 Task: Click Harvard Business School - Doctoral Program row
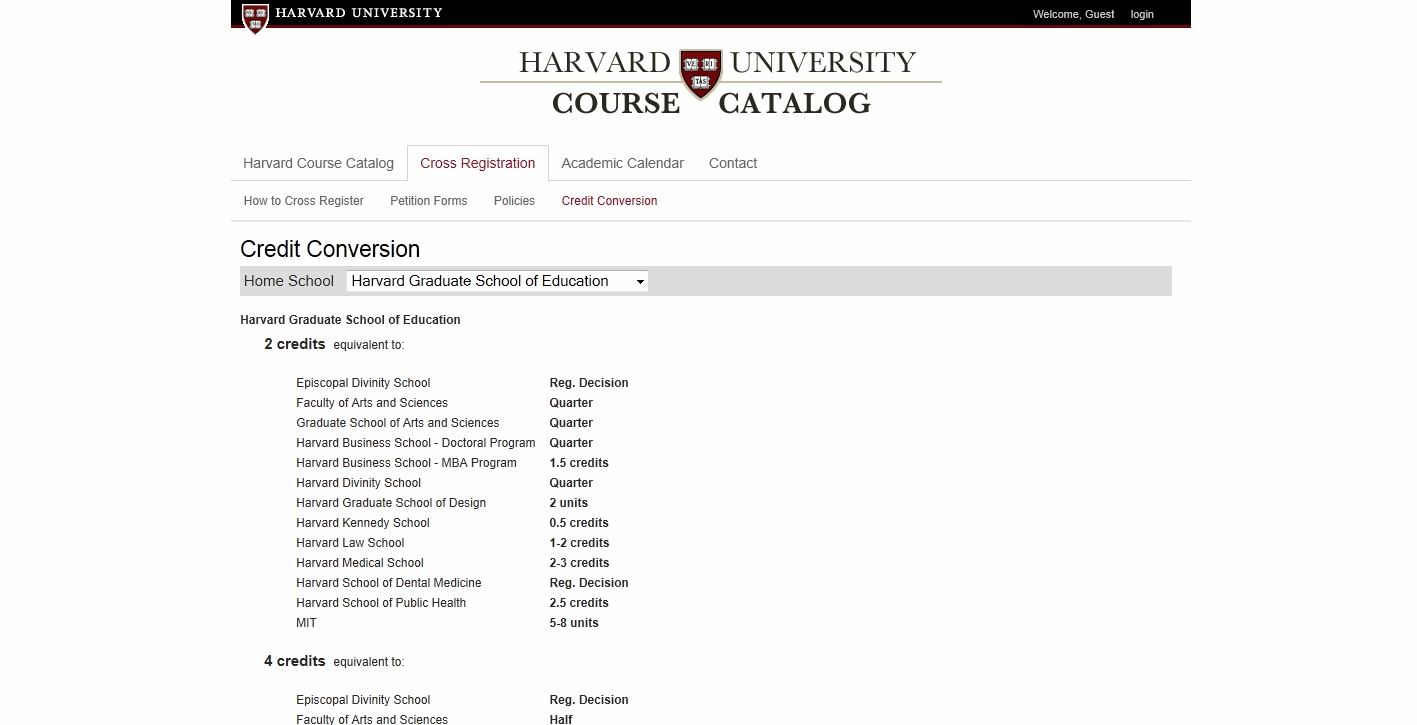(x=415, y=443)
